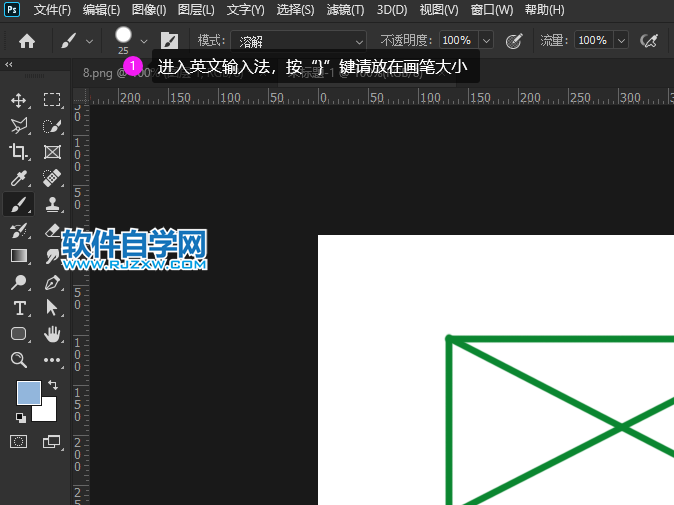Reset default foreground and background colors

tap(21, 417)
